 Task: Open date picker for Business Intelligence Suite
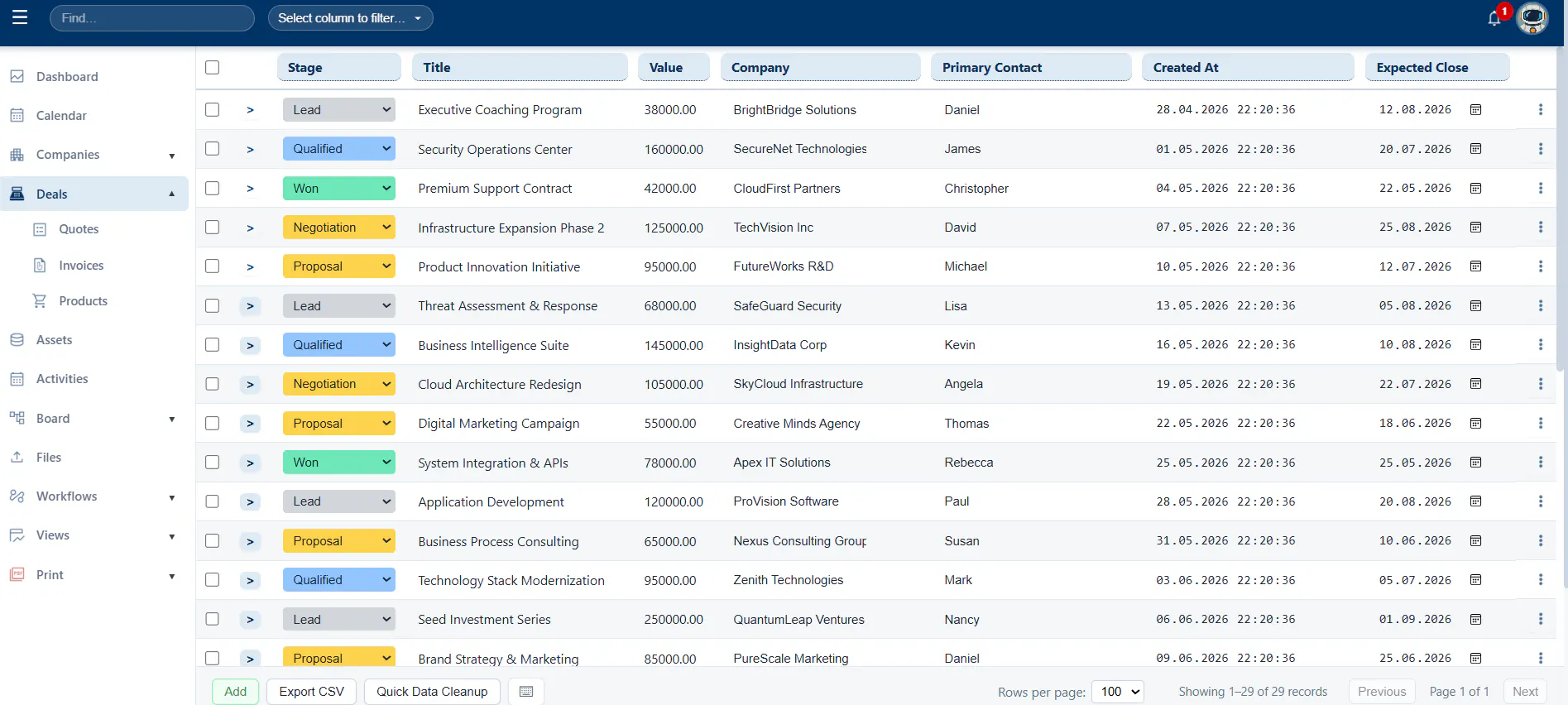click(x=1475, y=345)
